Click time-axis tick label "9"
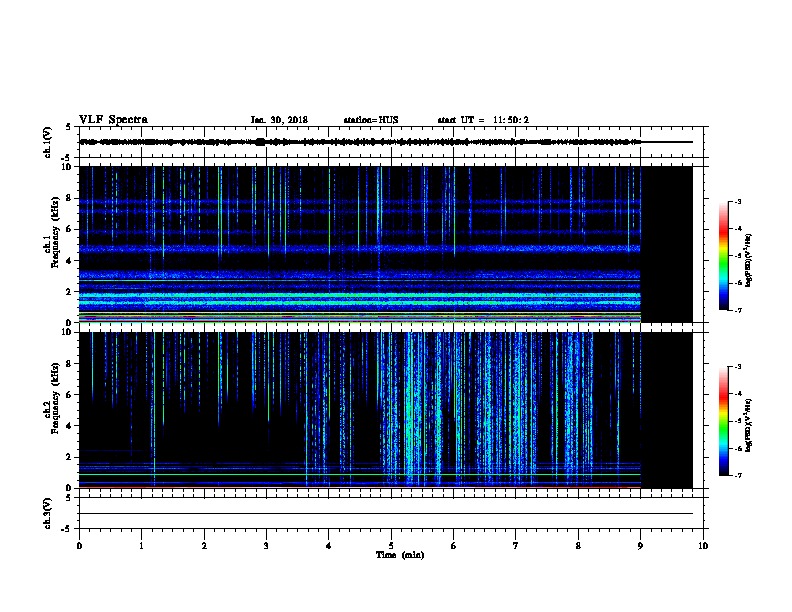 click(640, 546)
